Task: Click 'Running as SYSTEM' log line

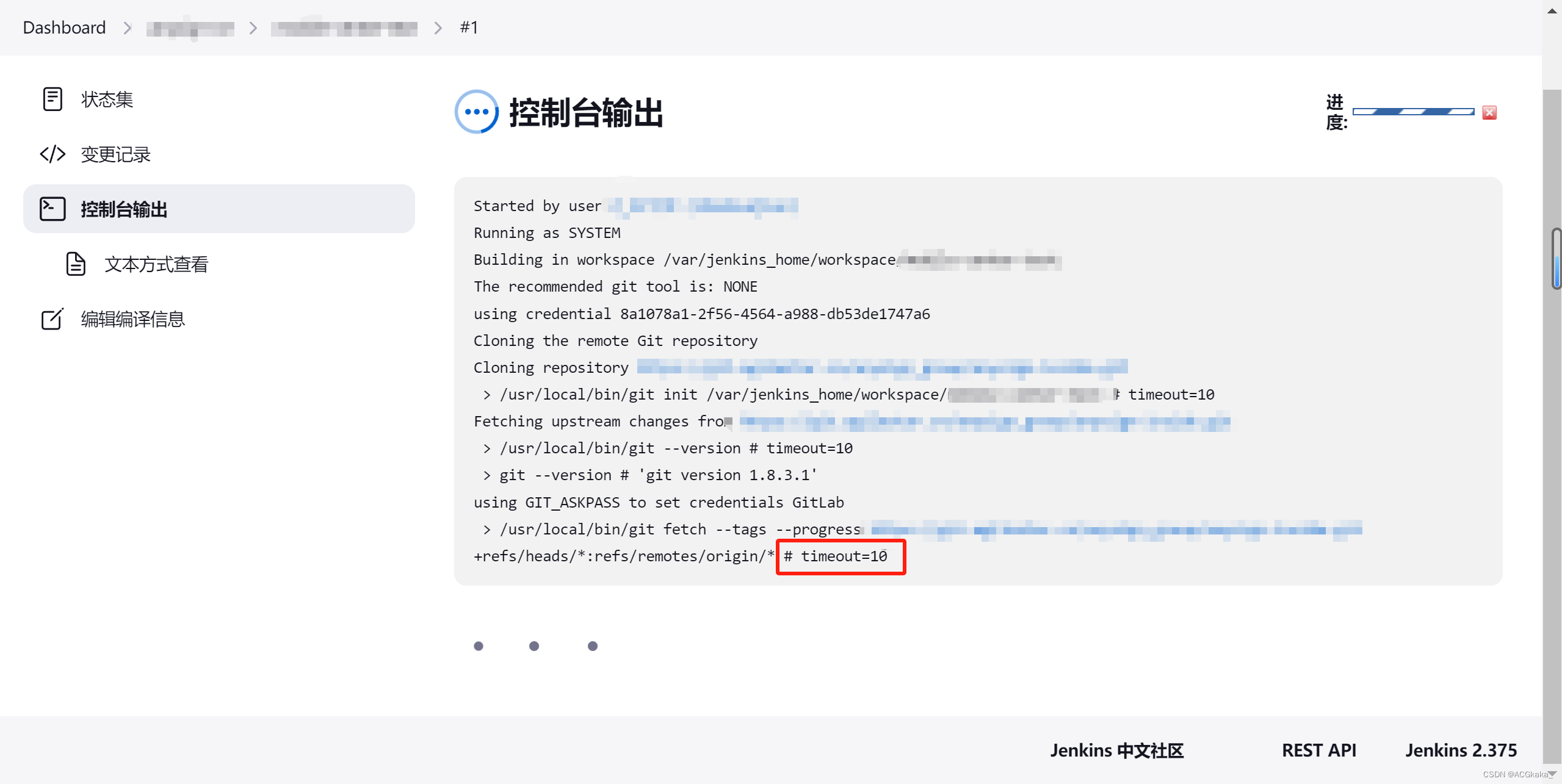Action: point(547,233)
